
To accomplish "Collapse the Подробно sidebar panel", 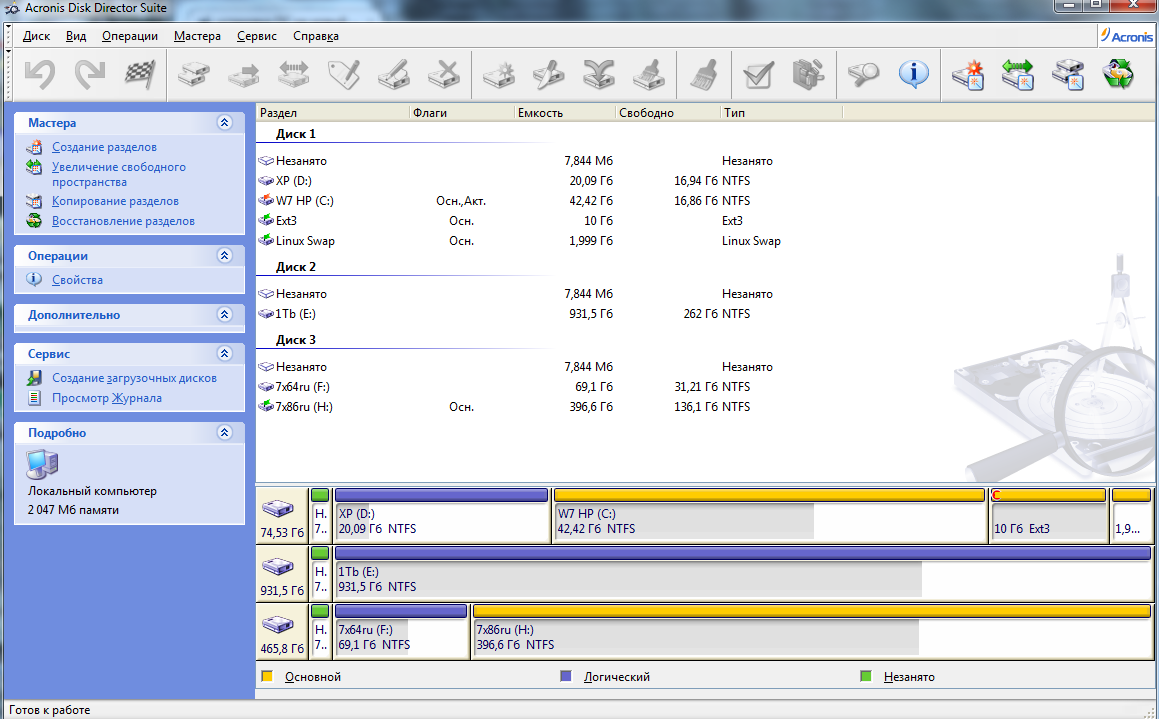I will click(x=225, y=433).
